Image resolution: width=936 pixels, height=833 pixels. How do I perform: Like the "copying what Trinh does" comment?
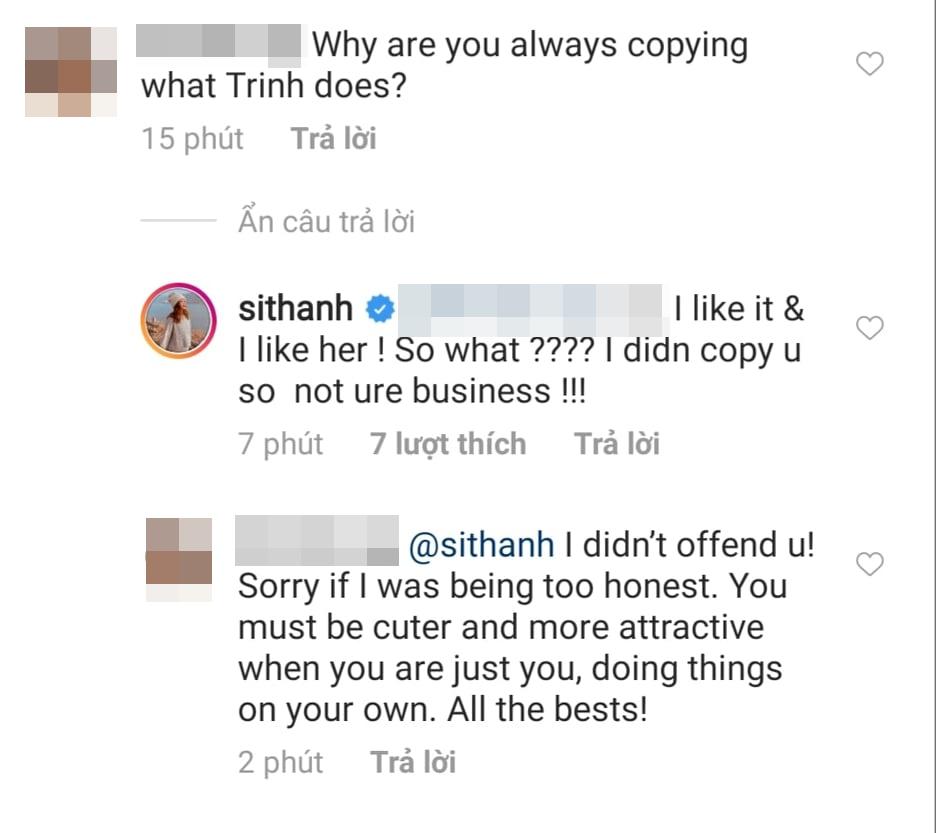[871, 65]
